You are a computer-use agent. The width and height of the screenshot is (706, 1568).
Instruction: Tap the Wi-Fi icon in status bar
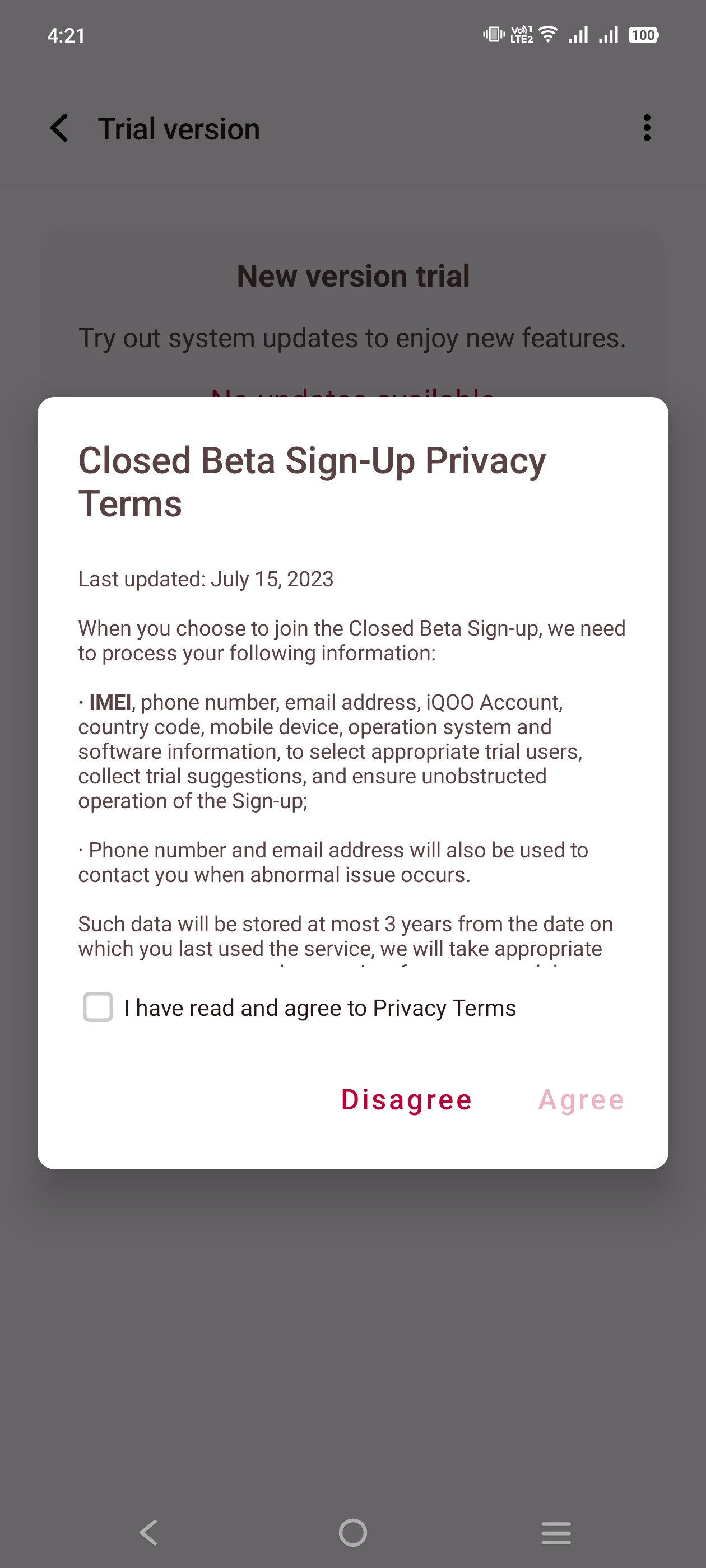pos(549,35)
